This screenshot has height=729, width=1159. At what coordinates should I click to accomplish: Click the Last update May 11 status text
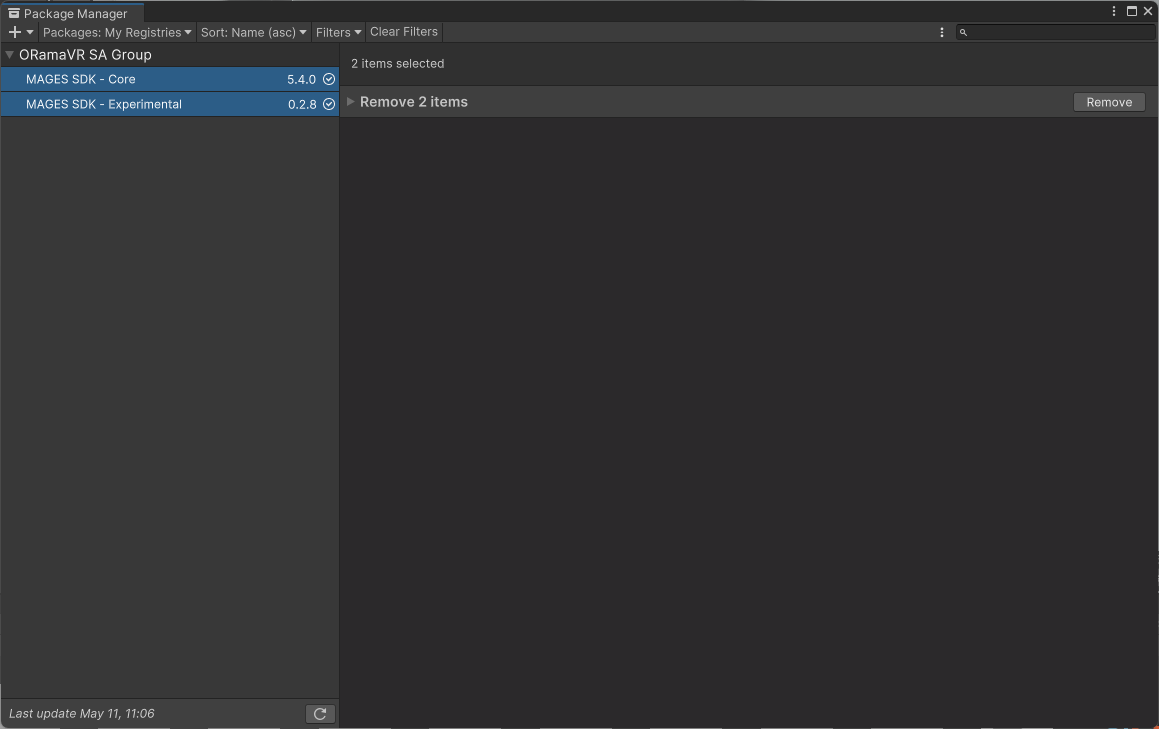82,713
